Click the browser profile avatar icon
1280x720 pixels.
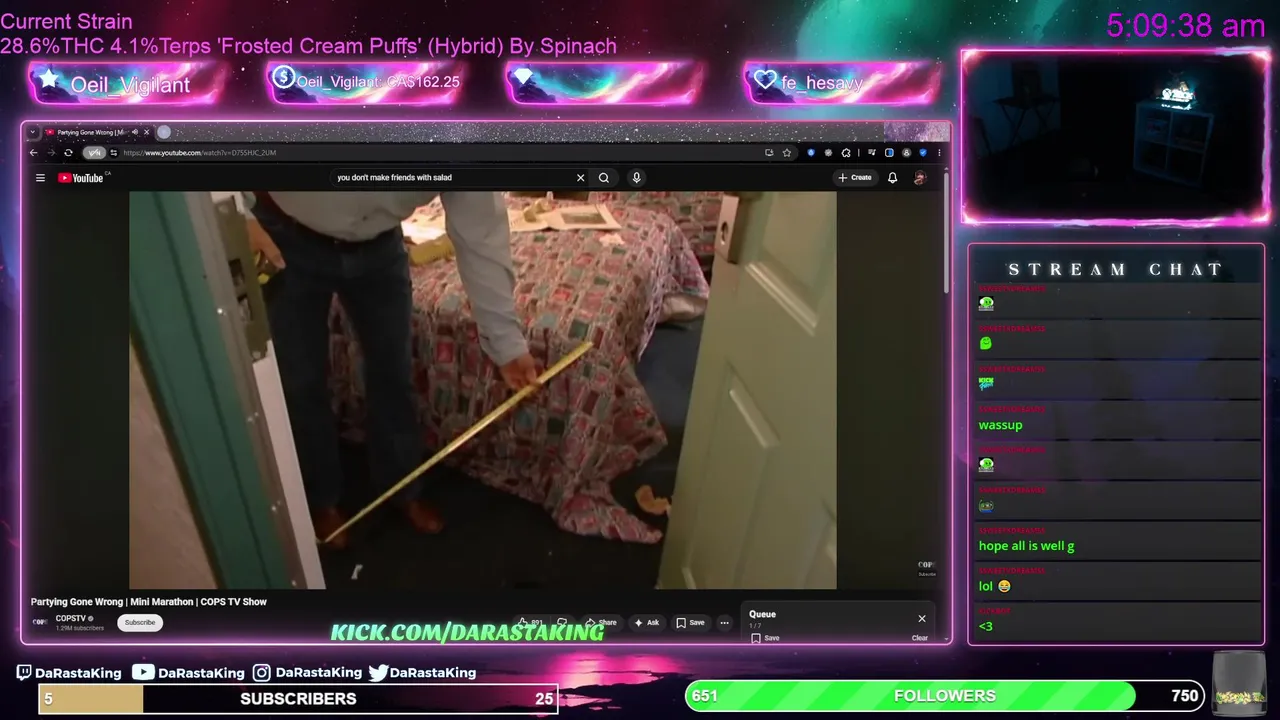point(906,153)
